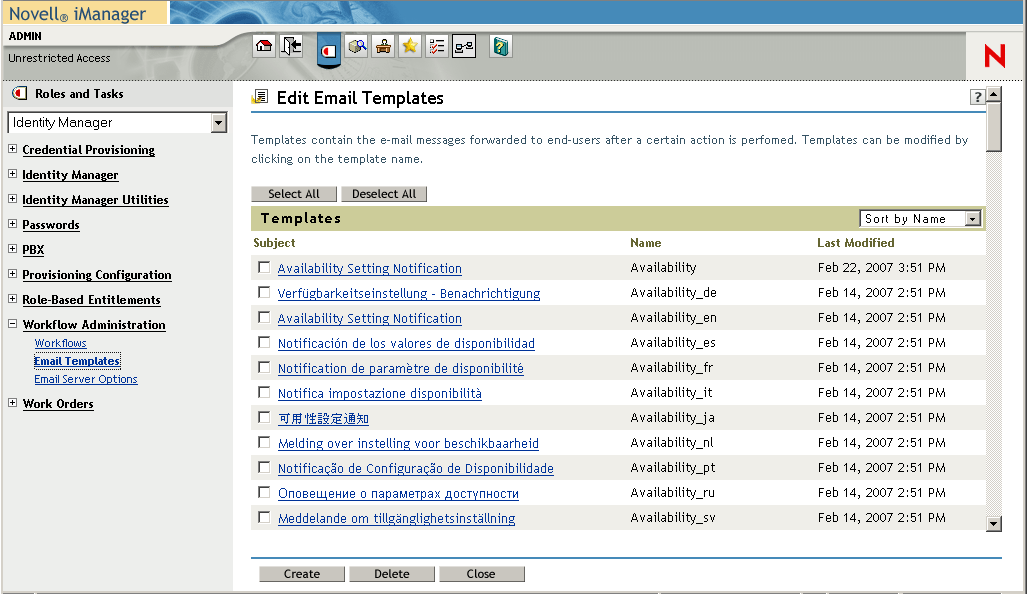Open the Roles and Tasks view icon
Screen dimensions: 1027x594
(329, 50)
